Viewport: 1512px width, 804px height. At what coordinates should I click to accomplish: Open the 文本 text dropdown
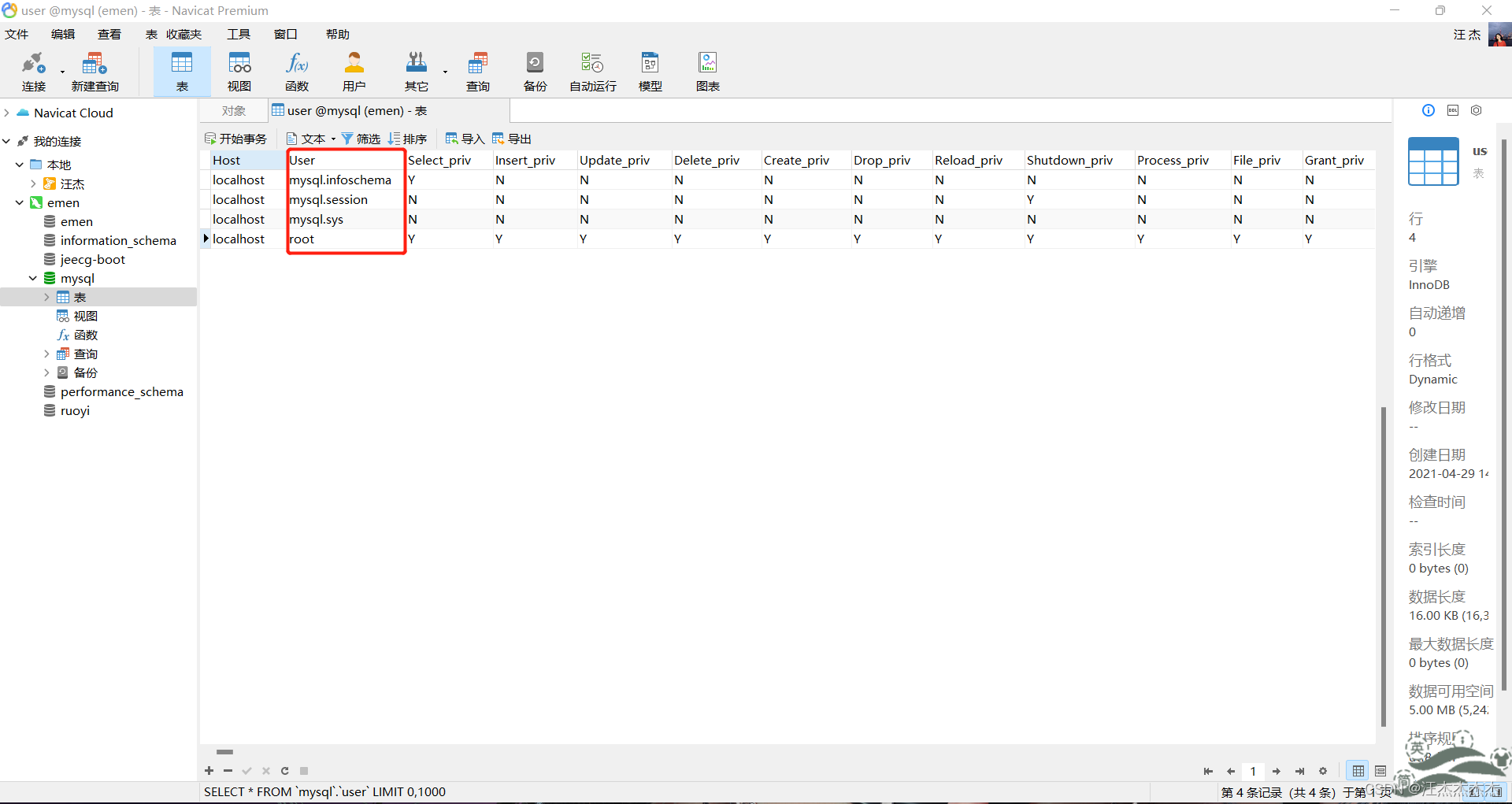tap(311, 139)
